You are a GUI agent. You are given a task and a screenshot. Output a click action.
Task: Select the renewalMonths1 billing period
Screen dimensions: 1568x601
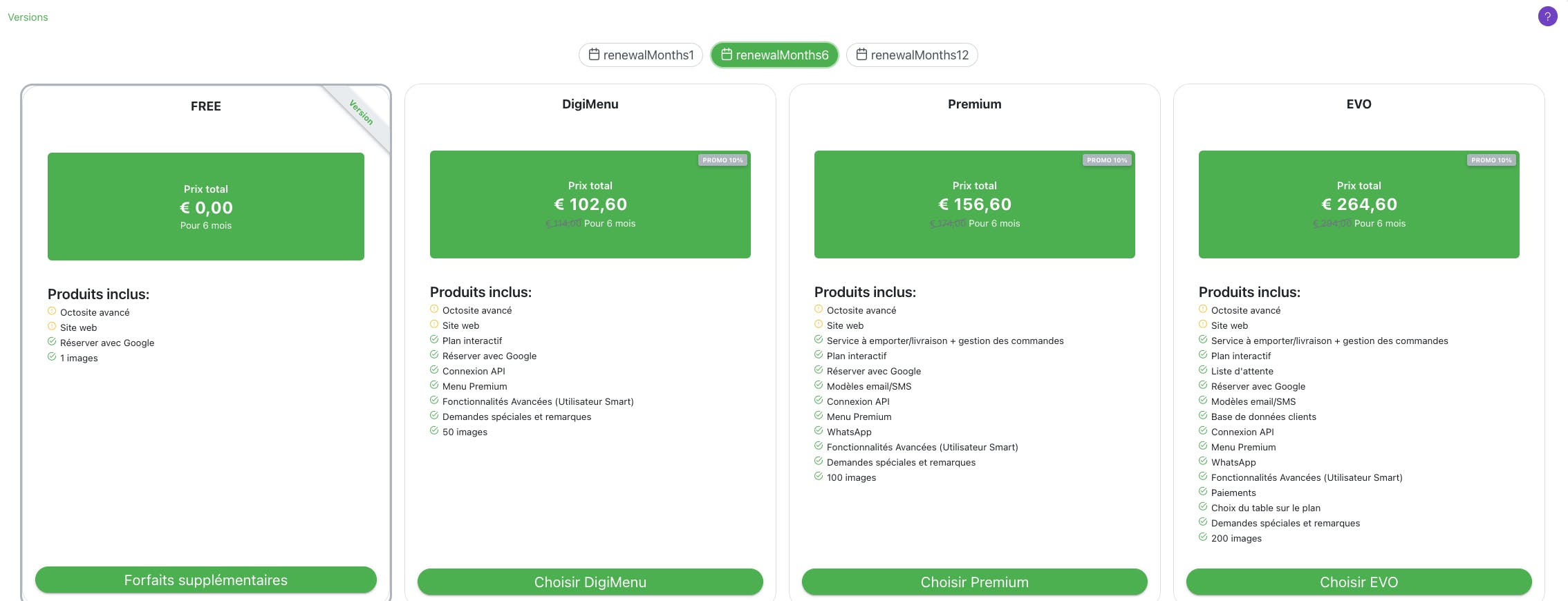[641, 55]
